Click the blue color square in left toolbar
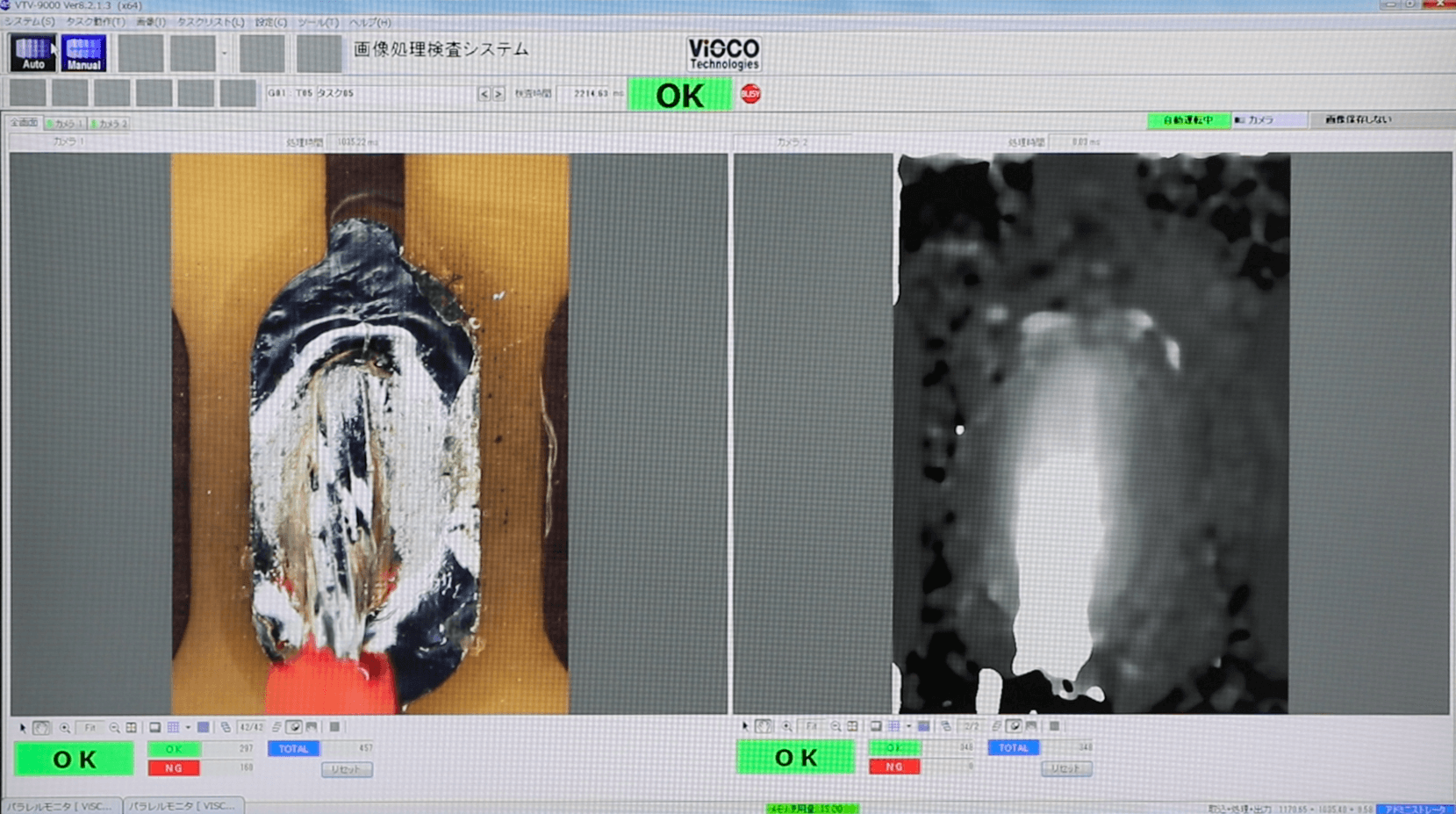The image size is (1456, 814). point(203,728)
